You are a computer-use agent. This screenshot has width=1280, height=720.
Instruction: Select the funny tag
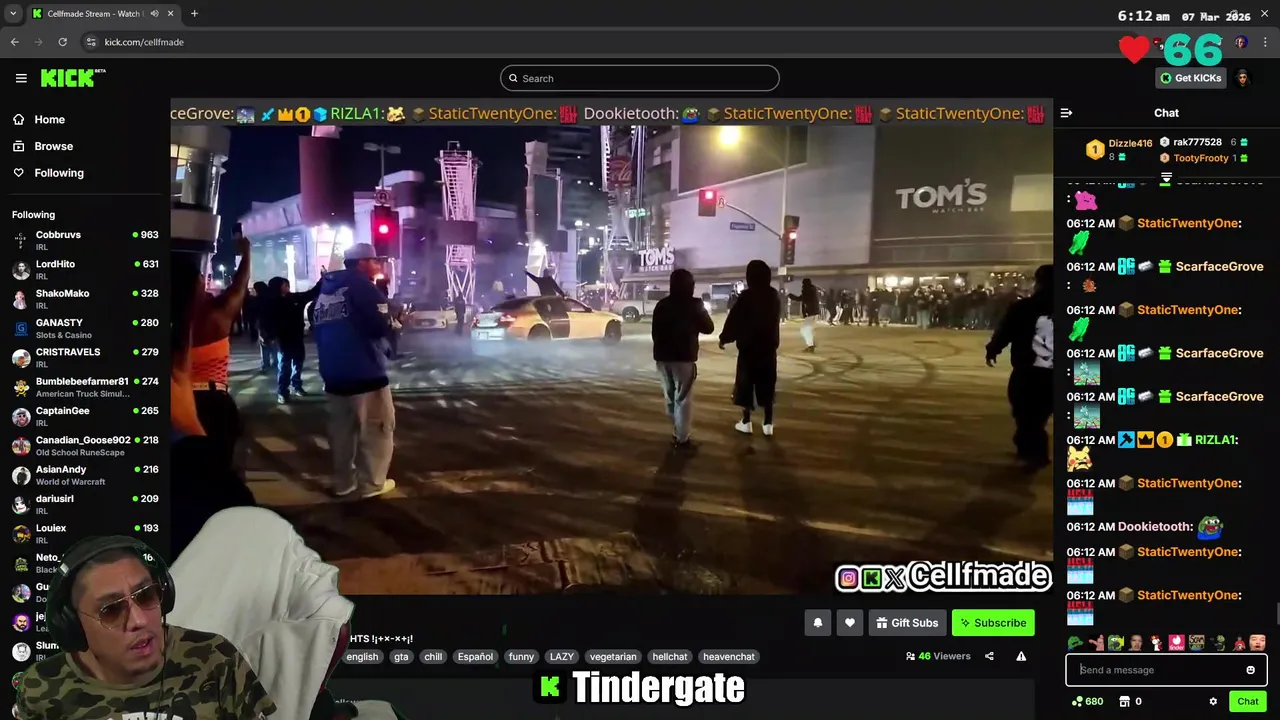point(521,657)
